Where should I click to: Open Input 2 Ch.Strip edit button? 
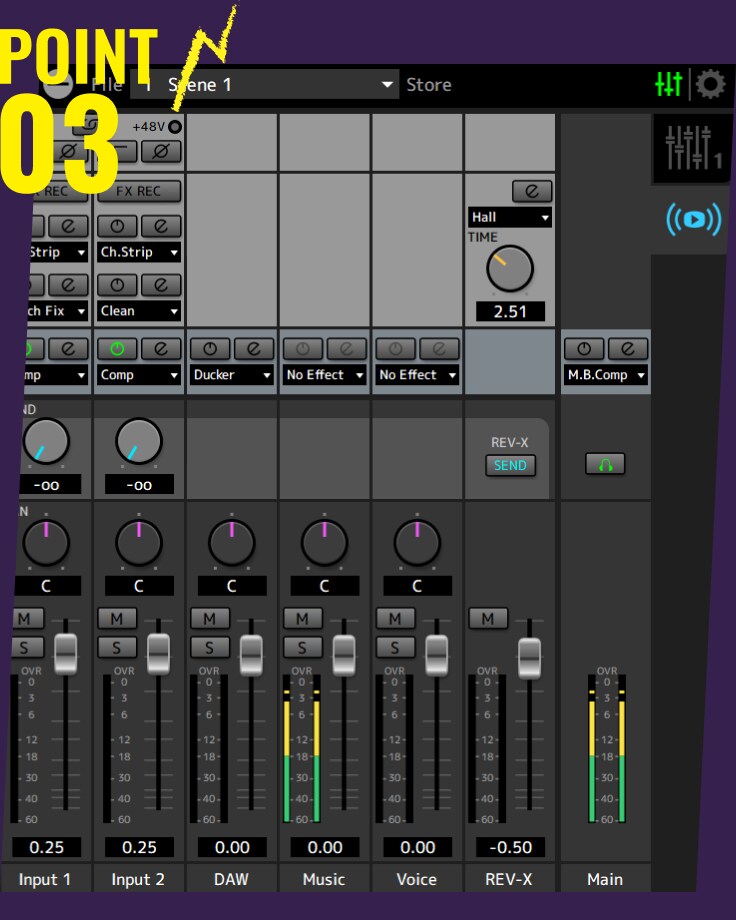coord(161,226)
